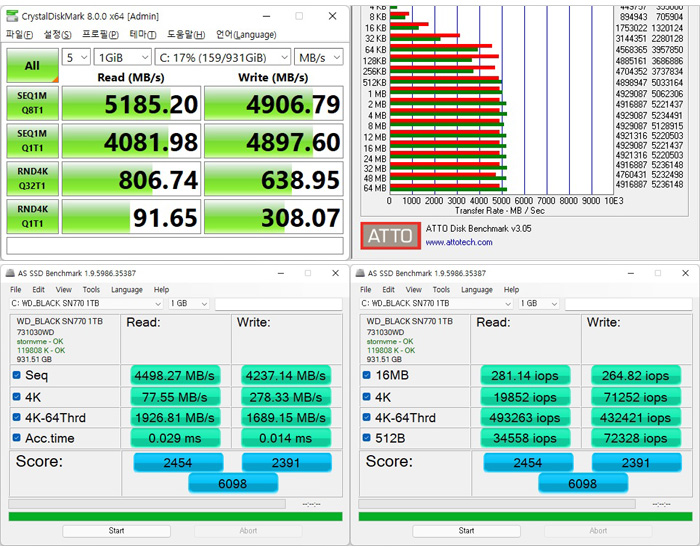Open the 1GiB test size dropdown
The height and width of the screenshot is (548, 700).
pos(122,57)
